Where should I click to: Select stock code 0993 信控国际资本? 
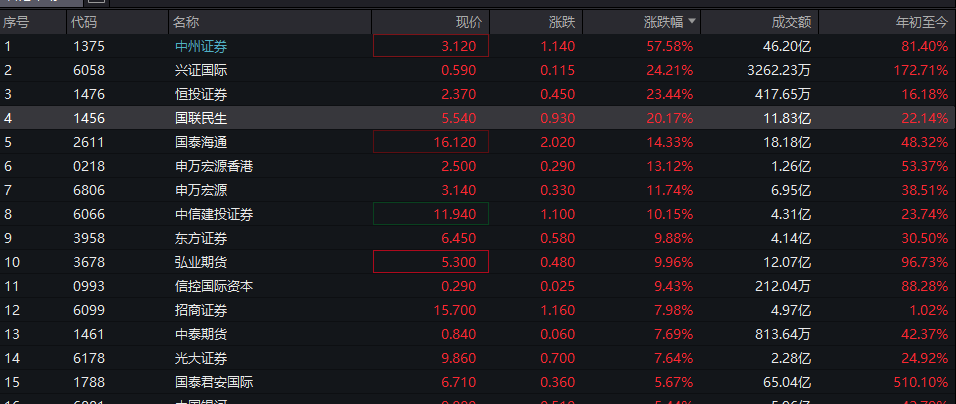point(89,286)
